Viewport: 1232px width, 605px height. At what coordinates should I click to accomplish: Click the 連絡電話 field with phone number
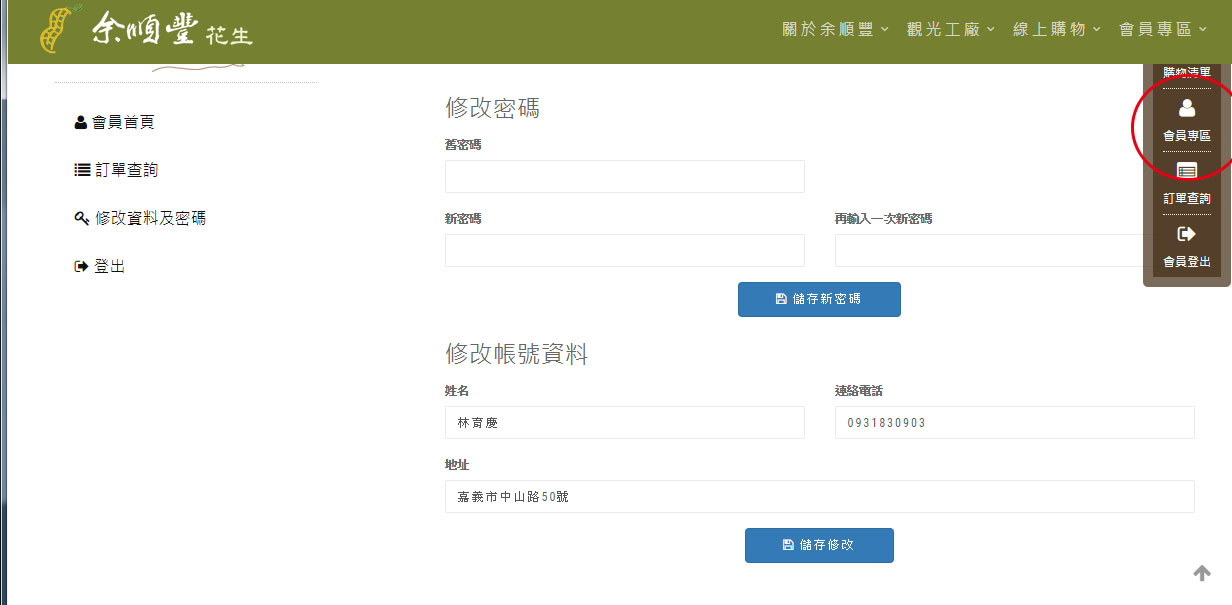tap(1014, 423)
